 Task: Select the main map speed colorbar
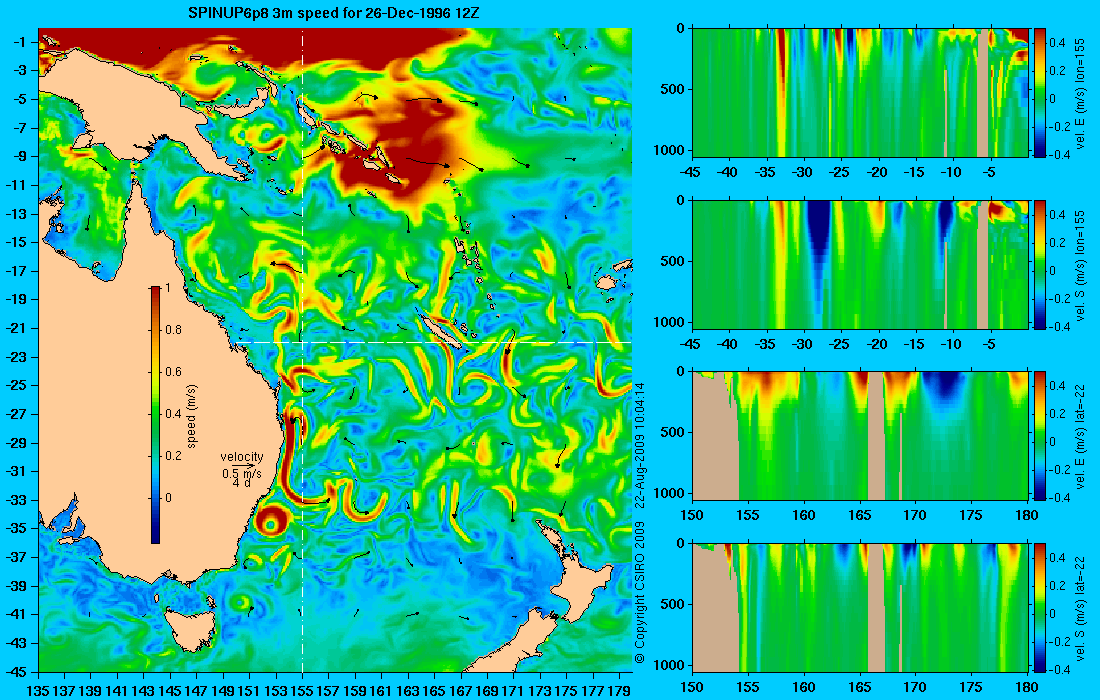[155, 415]
